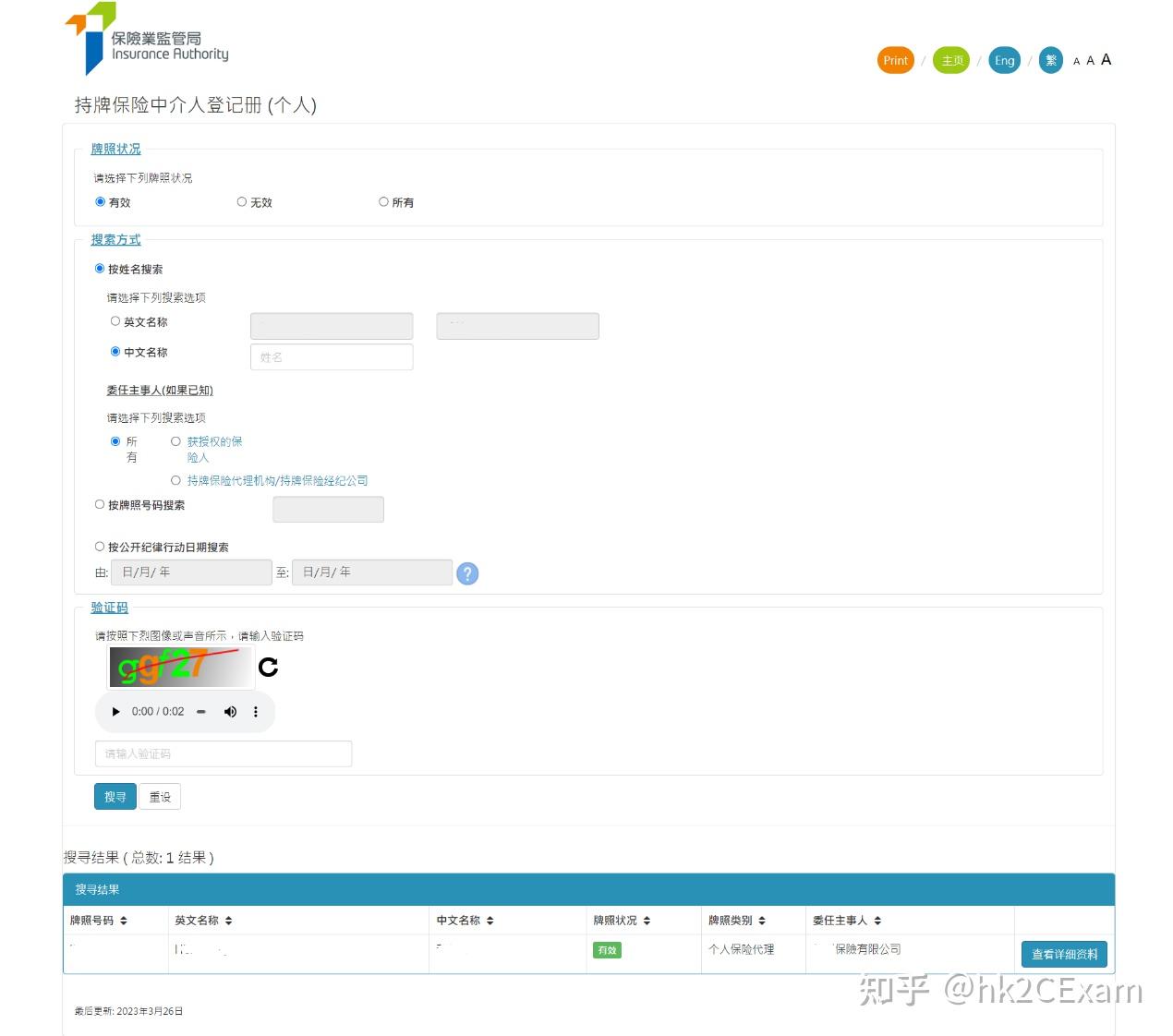Image resolution: width=1173 pixels, height=1036 pixels.
Task: Click the Insurance Authority logo
Action: pos(147,39)
